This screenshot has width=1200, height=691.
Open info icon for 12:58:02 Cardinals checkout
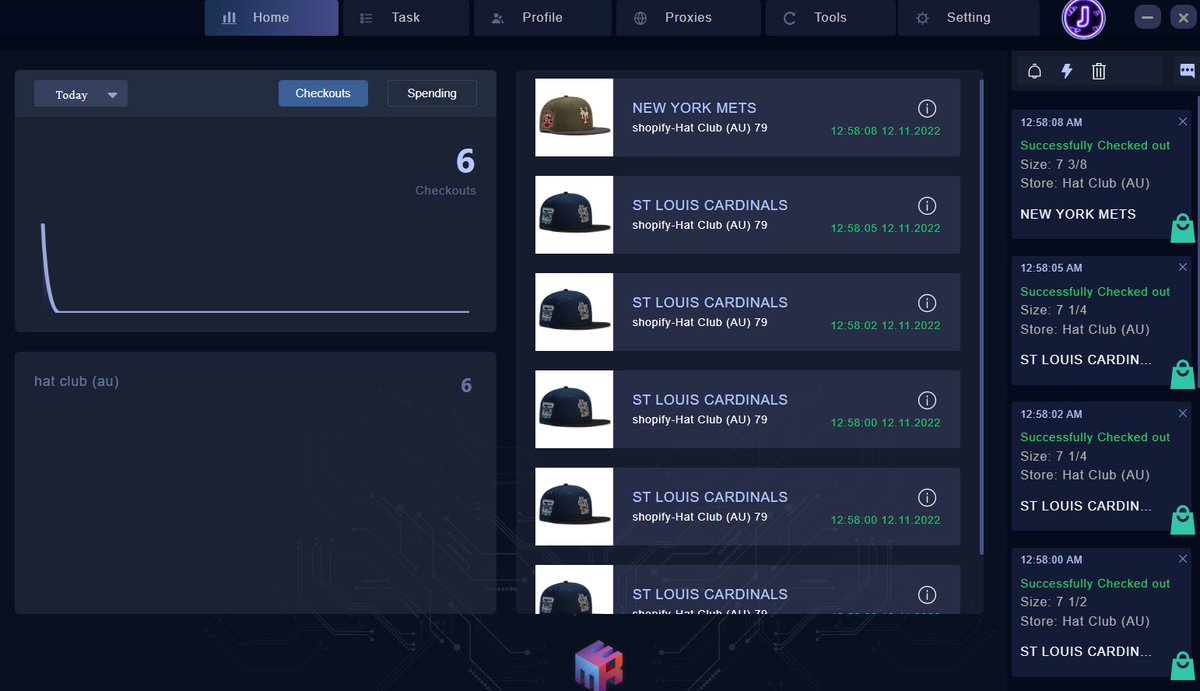(x=927, y=302)
